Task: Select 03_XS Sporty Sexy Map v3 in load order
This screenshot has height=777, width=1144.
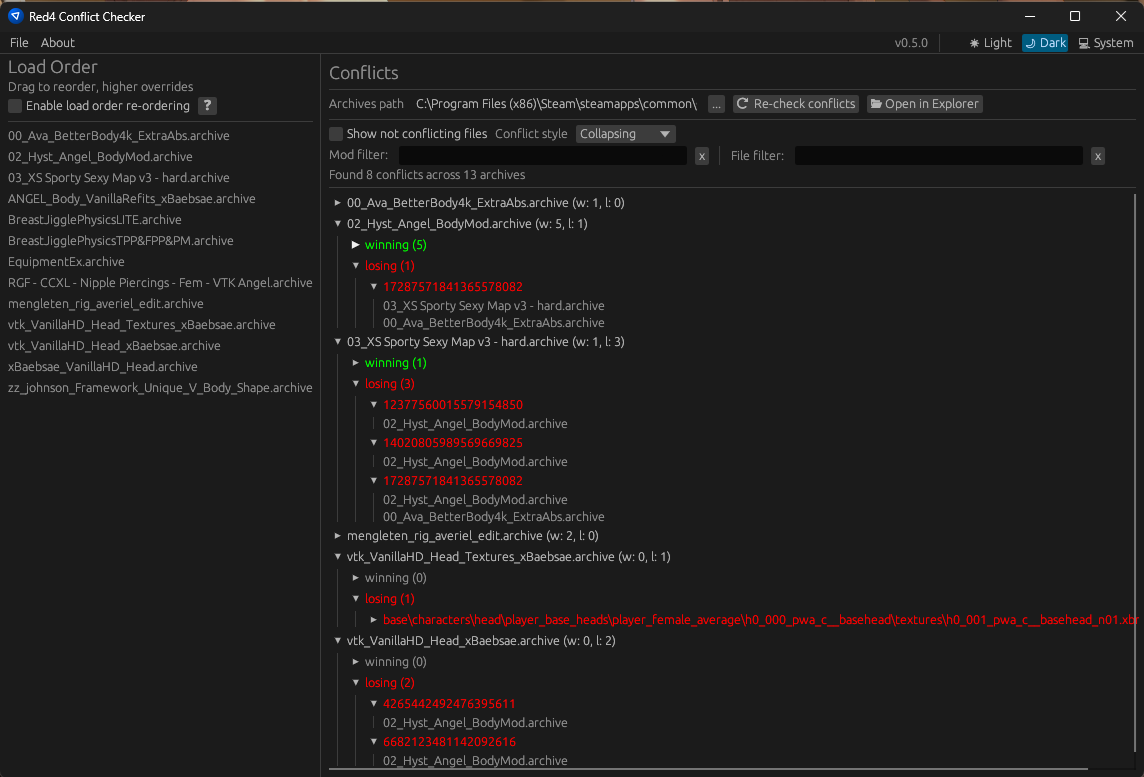Action: 119,178
